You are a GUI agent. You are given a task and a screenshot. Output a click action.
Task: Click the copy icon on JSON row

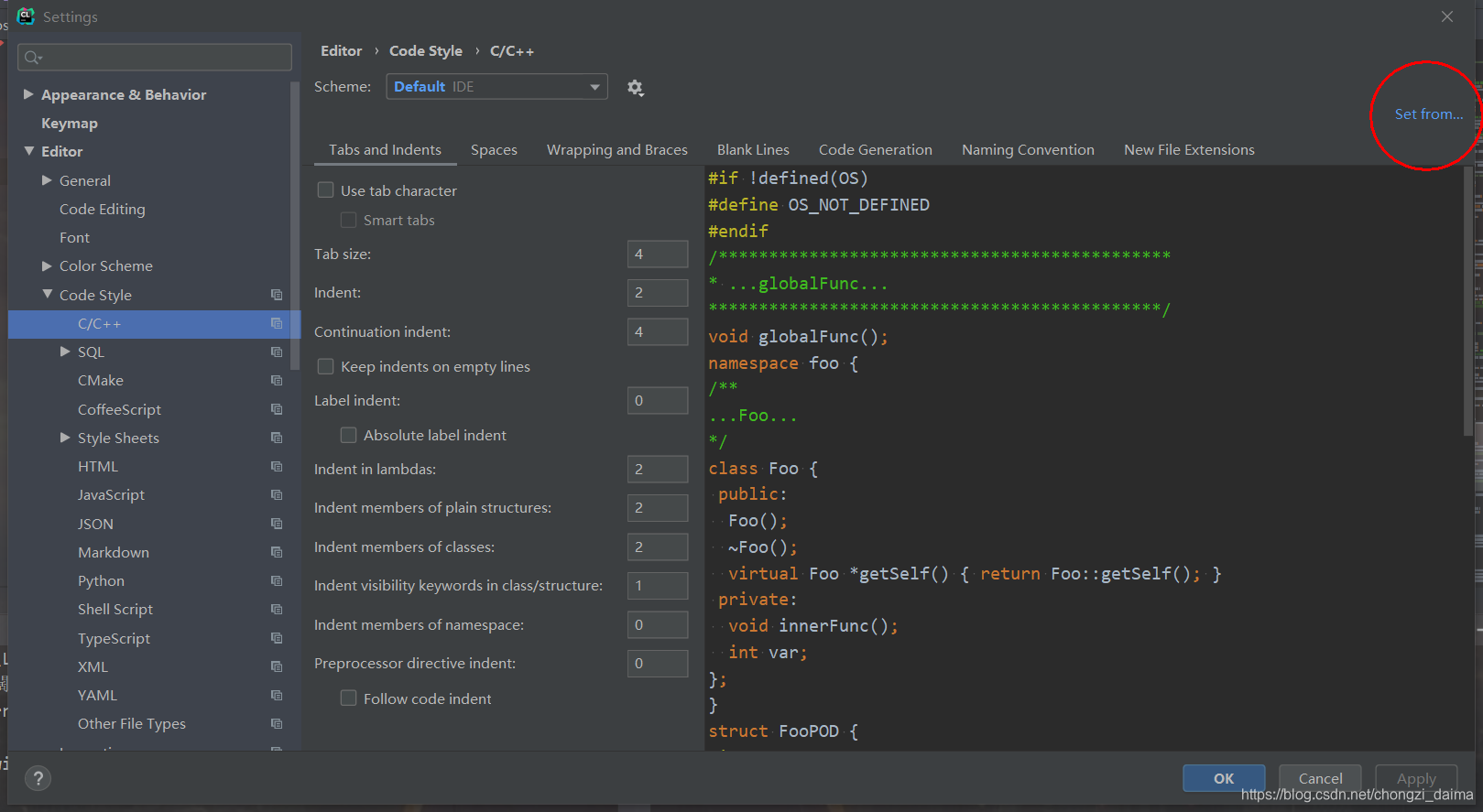[277, 524]
